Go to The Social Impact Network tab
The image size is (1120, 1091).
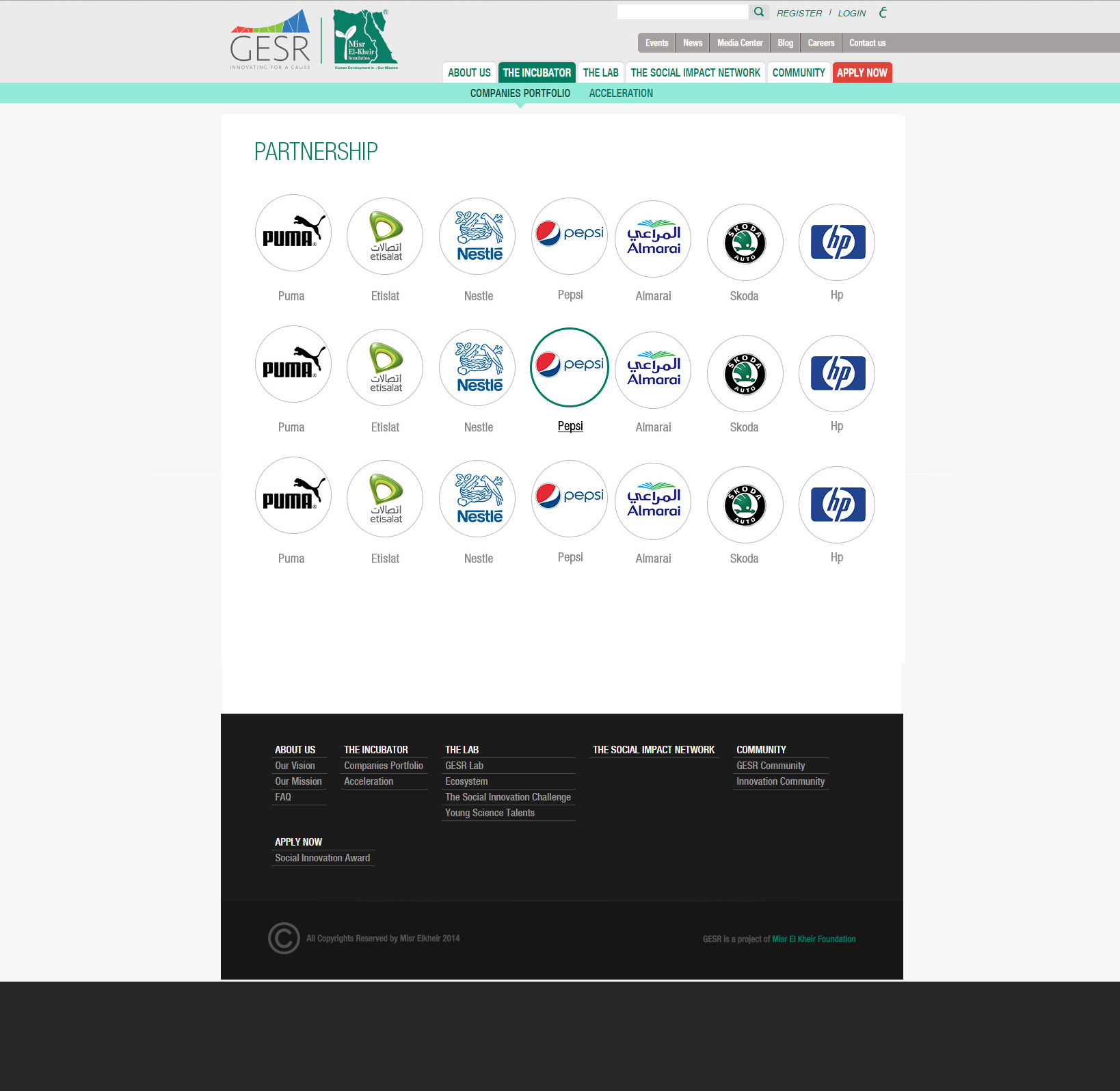click(x=695, y=72)
